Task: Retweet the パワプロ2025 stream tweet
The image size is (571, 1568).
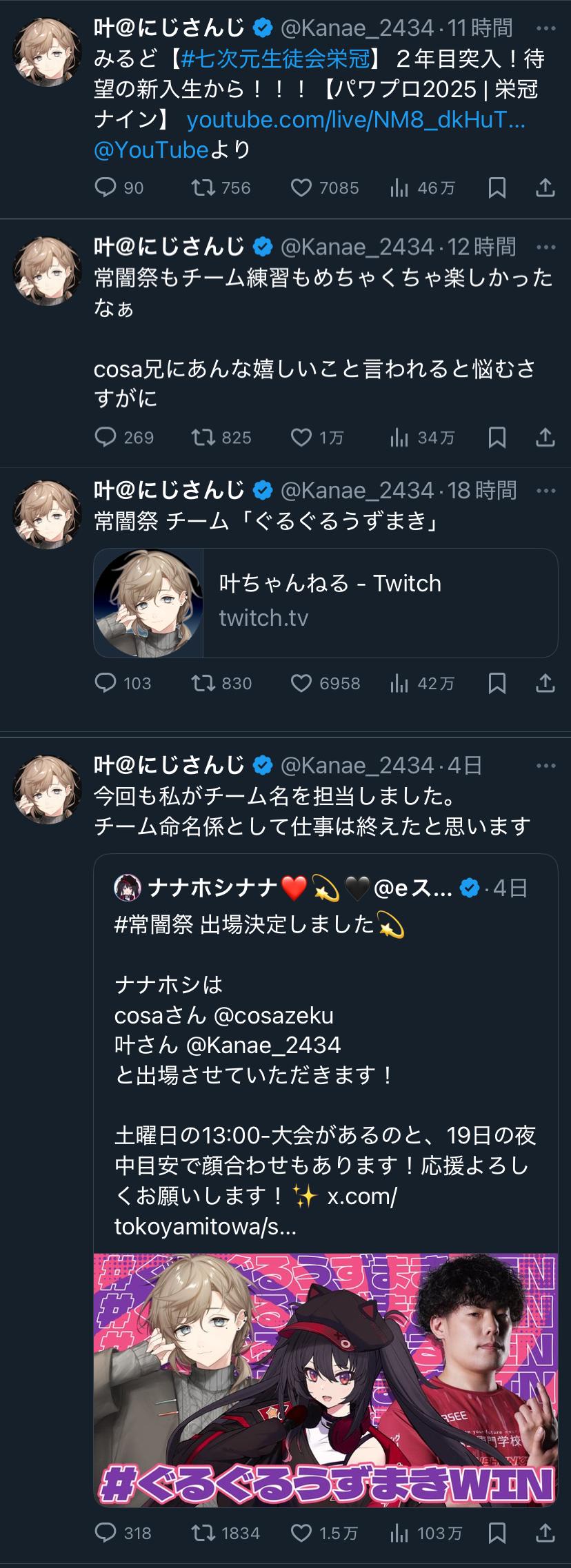Action: [203, 187]
